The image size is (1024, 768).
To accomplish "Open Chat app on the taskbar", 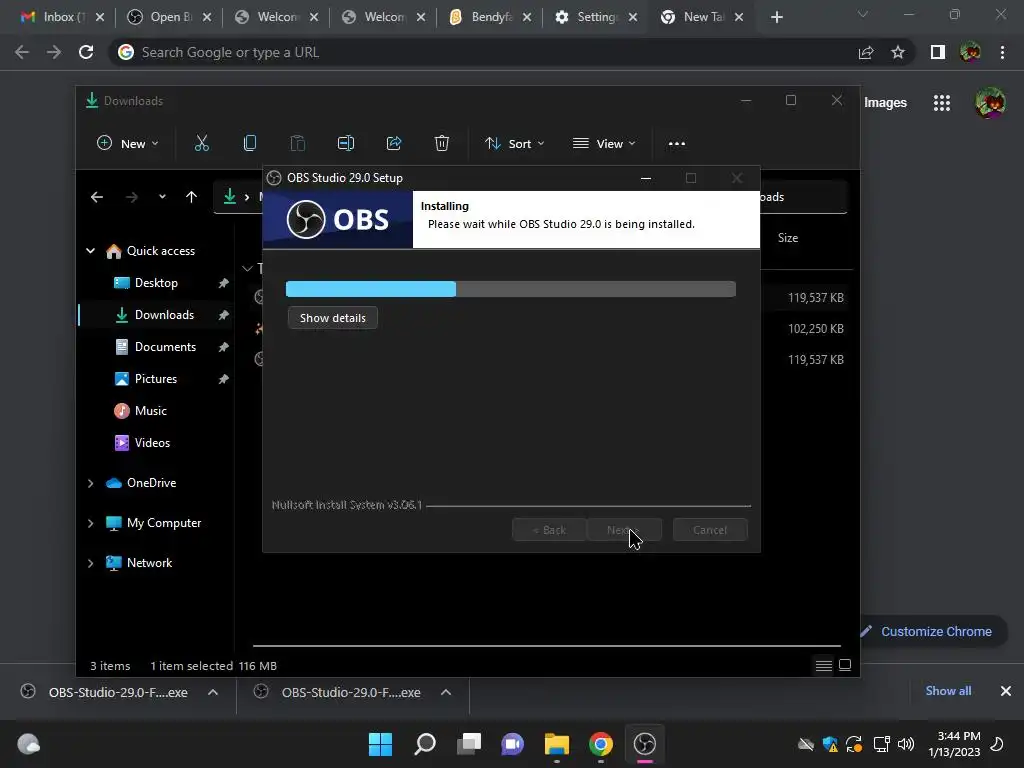I will click(x=513, y=744).
